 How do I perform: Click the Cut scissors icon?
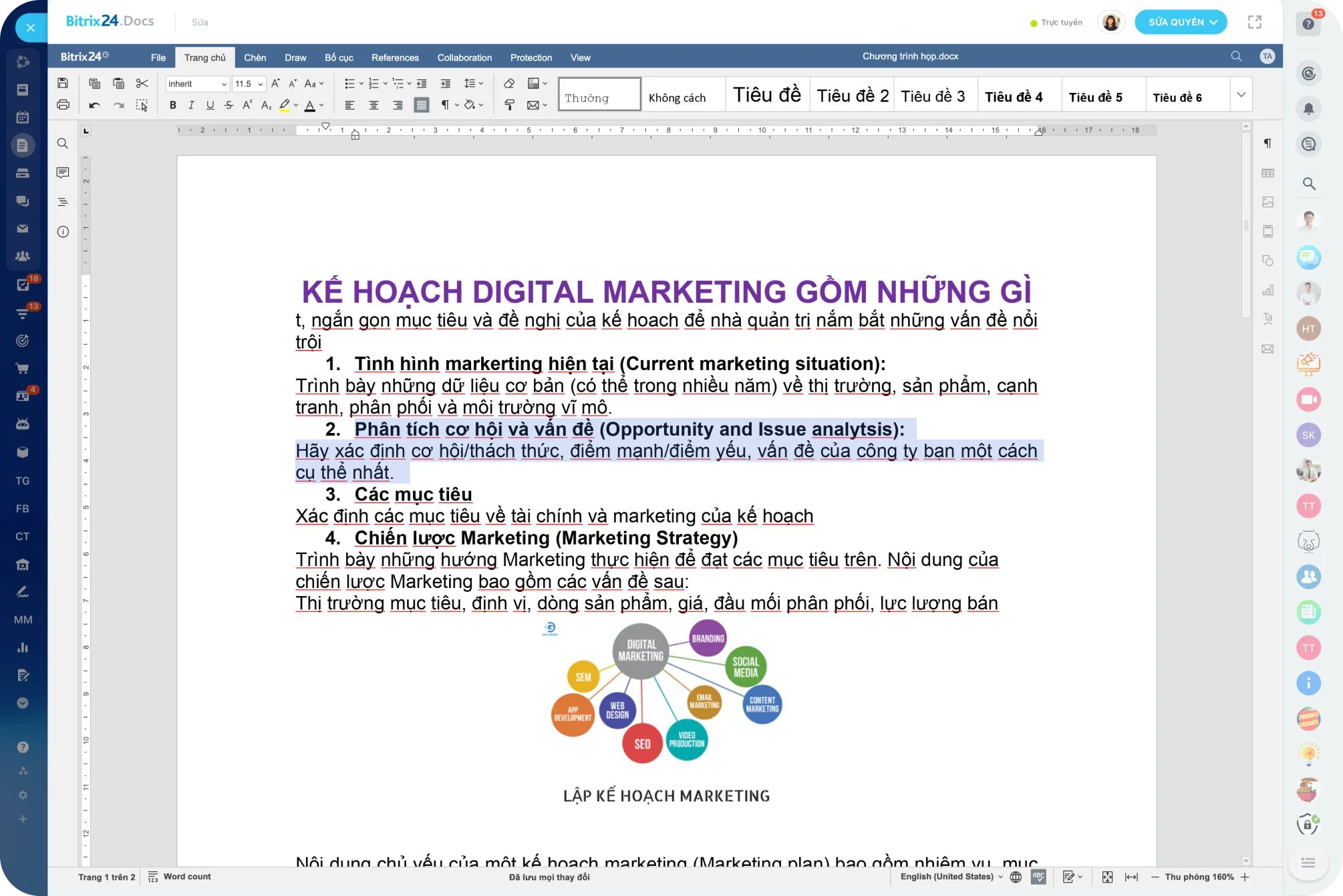142,84
